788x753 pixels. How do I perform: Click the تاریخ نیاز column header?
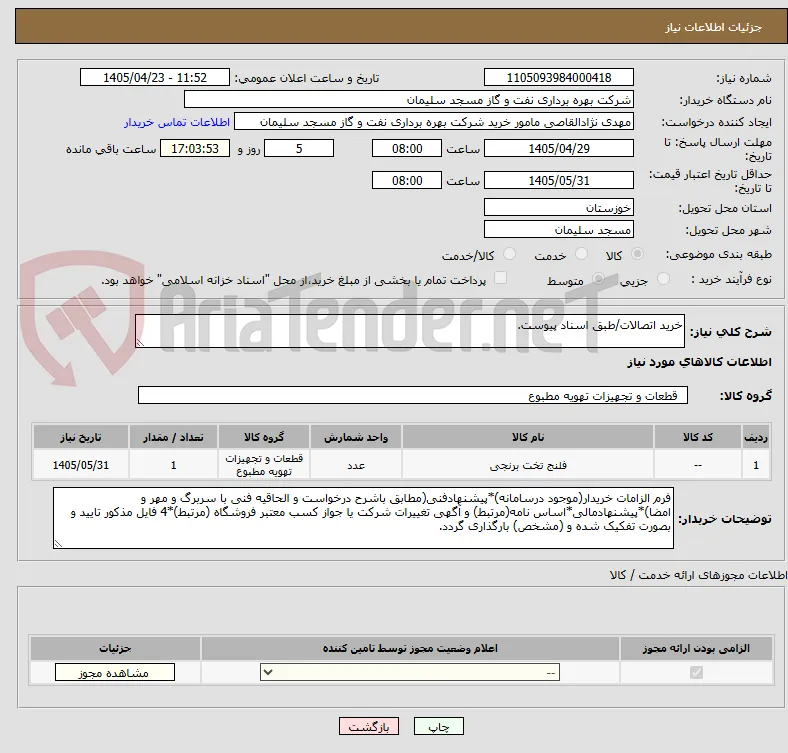[x=81, y=437]
